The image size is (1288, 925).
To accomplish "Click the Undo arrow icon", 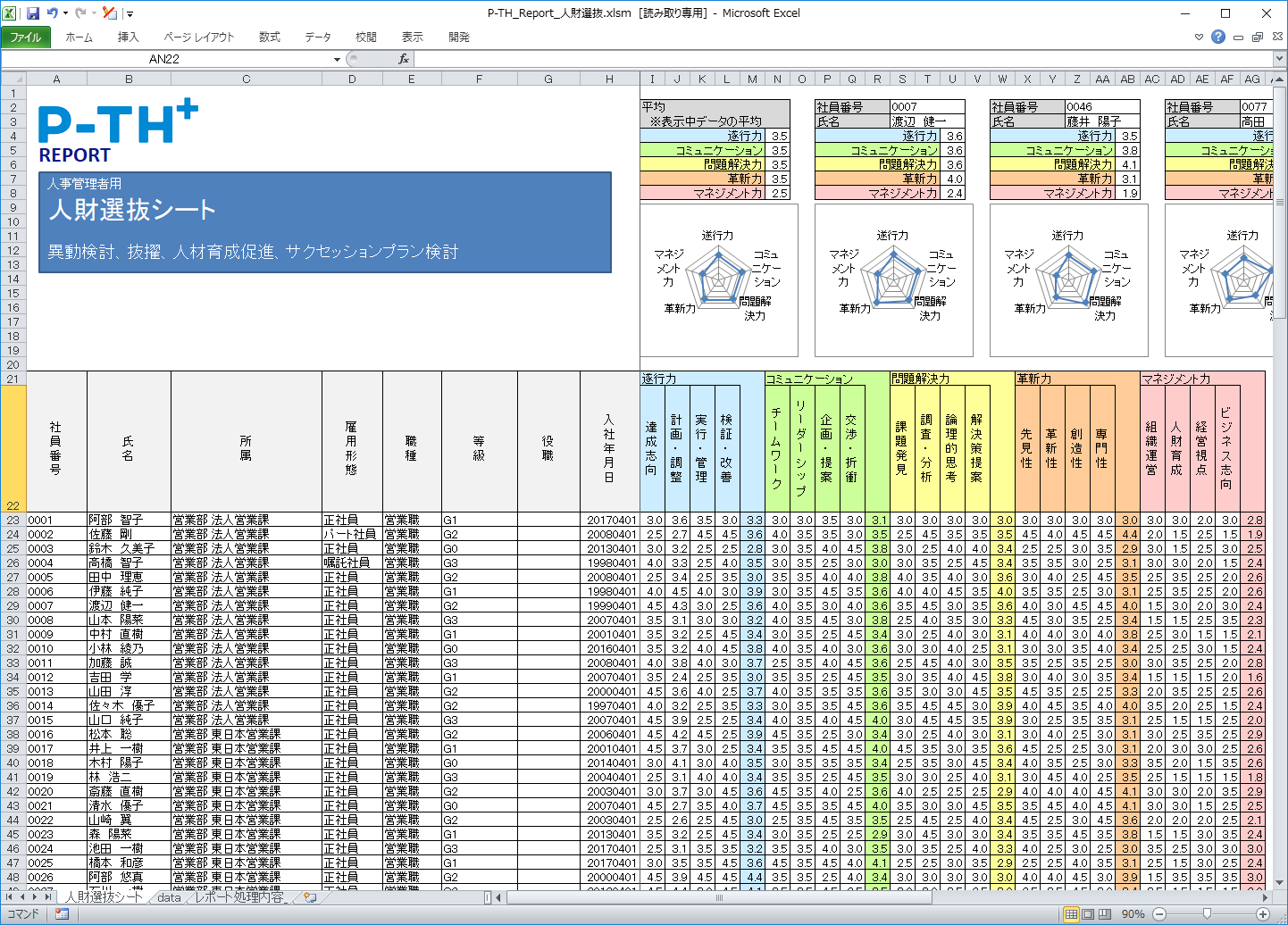I will 52,13.
